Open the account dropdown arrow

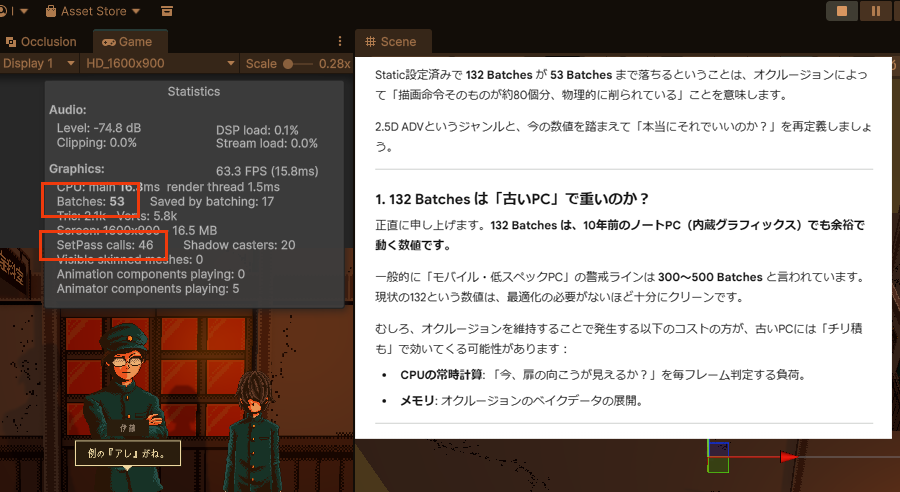pos(23,11)
